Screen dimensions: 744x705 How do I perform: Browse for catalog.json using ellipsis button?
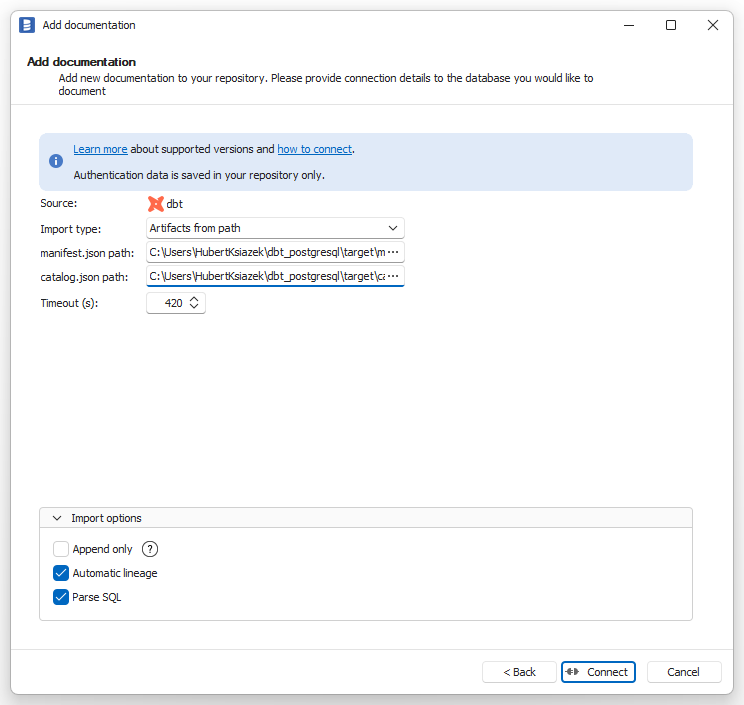pos(393,276)
